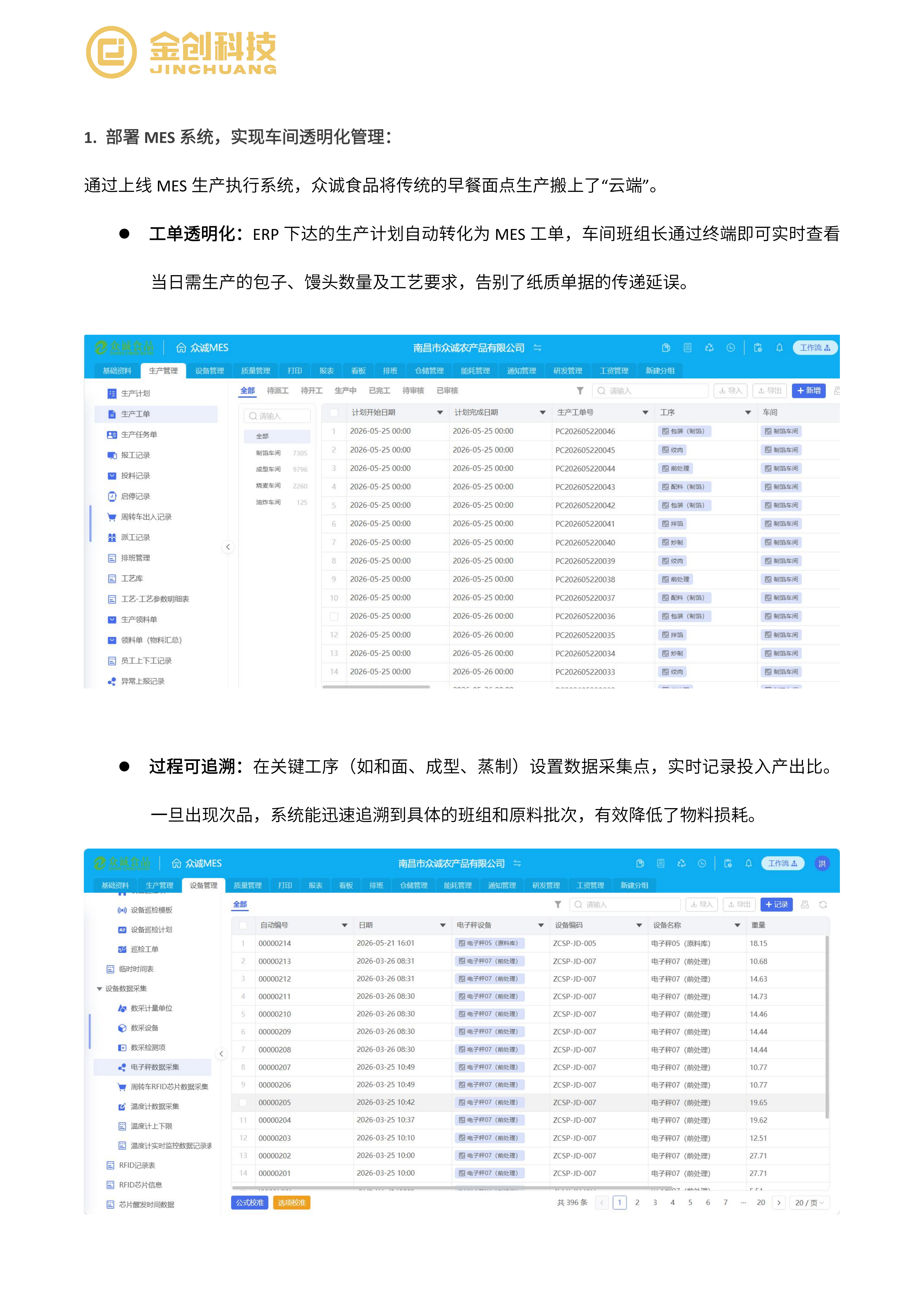Open the 研发管理 tab in the lower MES
Image resolution: width=924 pixels, height=1307 pixels.
point(546,885)
